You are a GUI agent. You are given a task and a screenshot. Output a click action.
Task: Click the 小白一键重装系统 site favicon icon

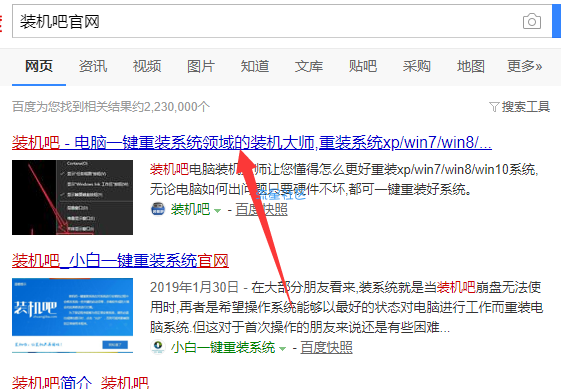158,347
